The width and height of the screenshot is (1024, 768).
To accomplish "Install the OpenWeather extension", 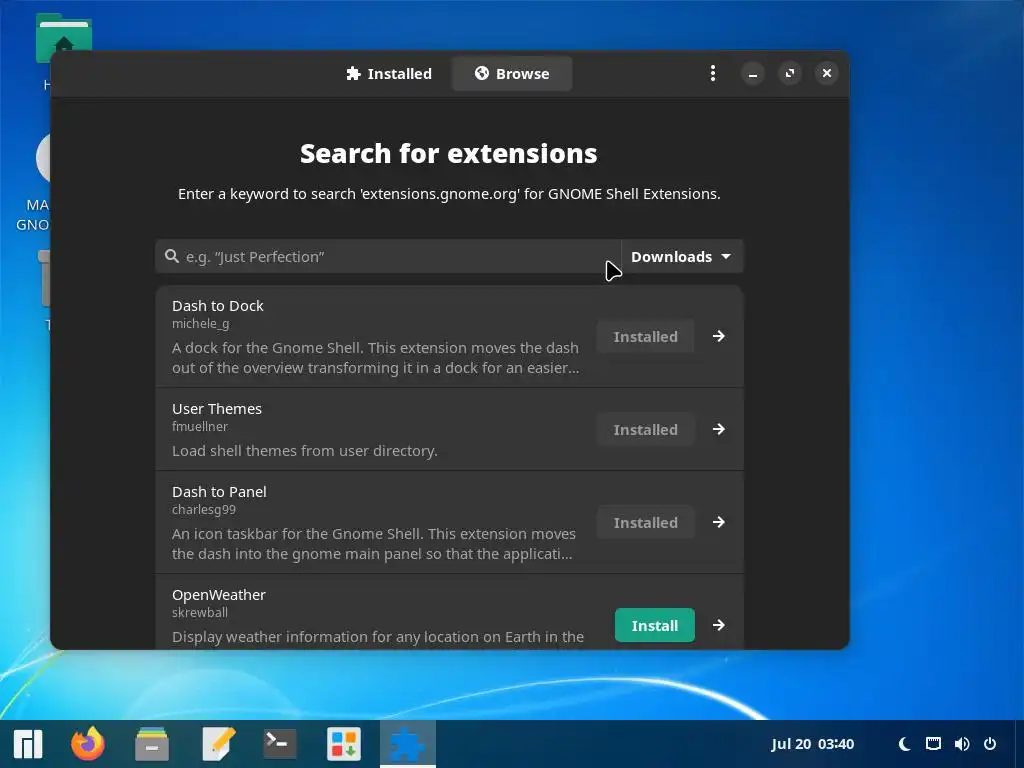I will tap(654, 626).
